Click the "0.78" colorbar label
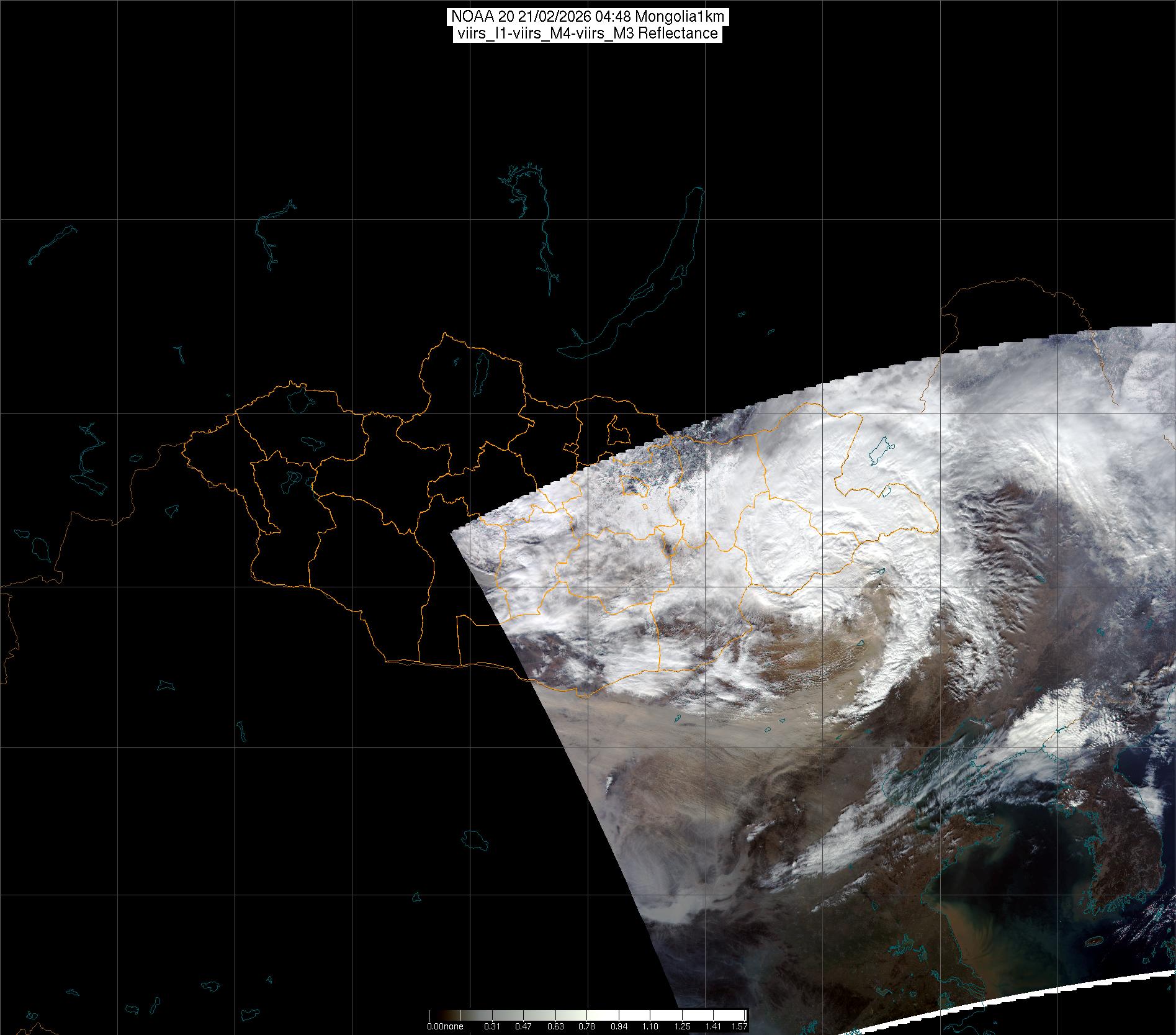 586,1026
